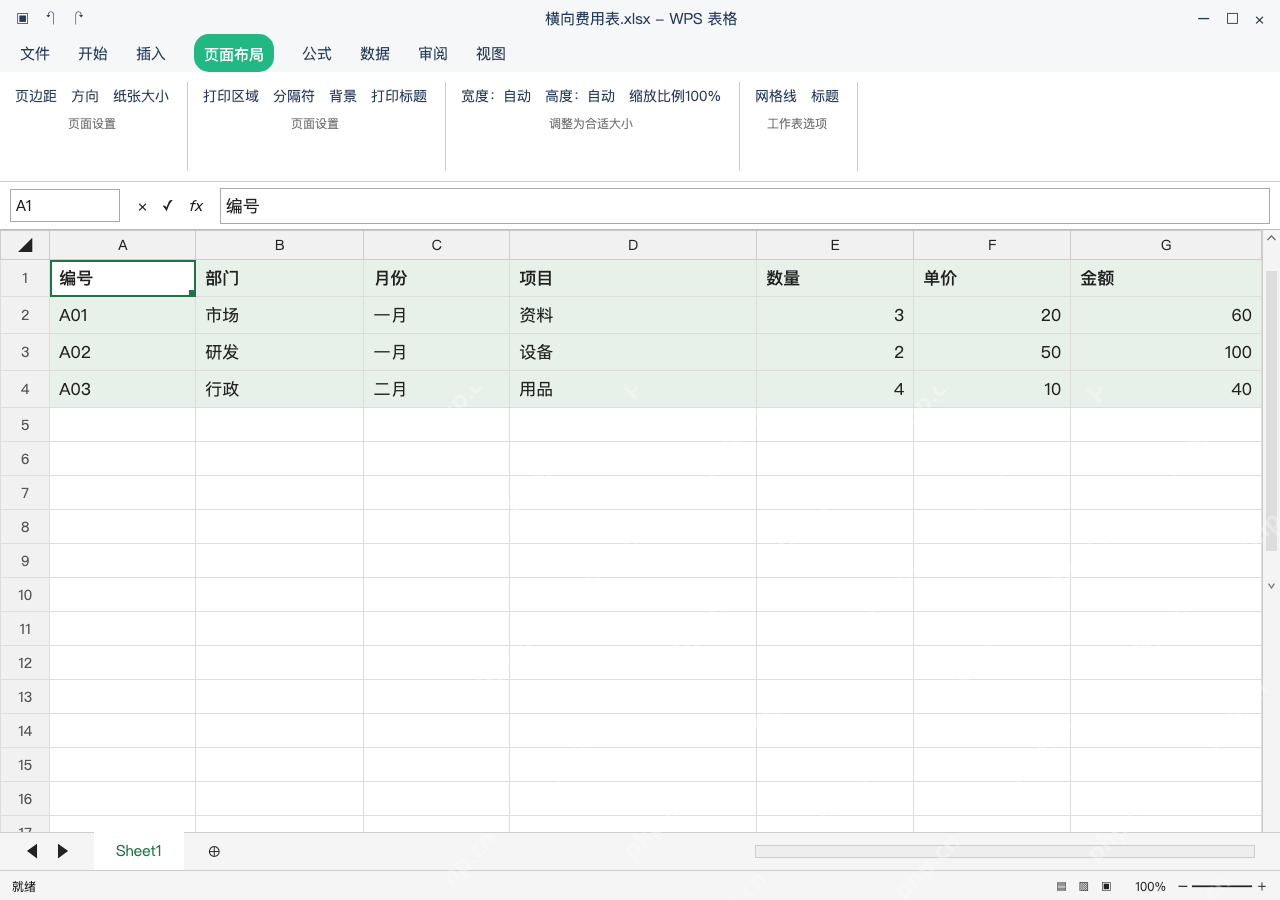Click the zoom slider in status bar

click(x=1222, y=886)
